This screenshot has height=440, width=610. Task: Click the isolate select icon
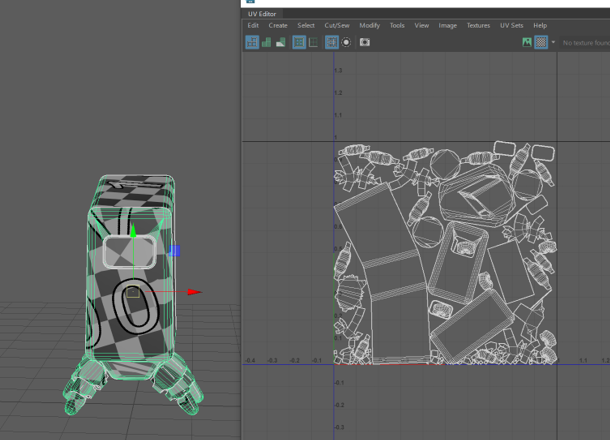(x=332, y=42)
